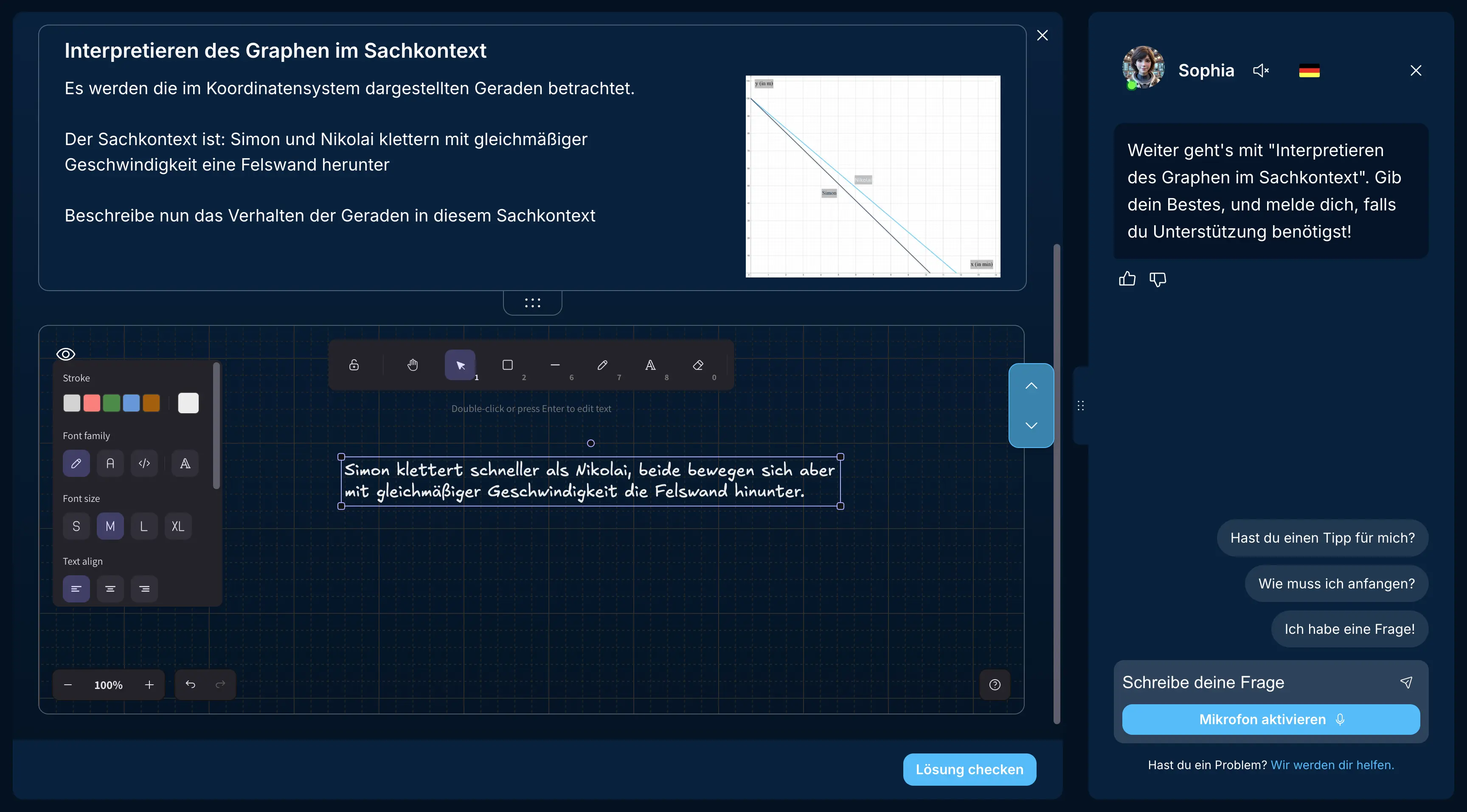Select suggestion Hast du einen Tipp für mich?
The height and width of the screenshot is (812, 1467).
pos(1322,538)
